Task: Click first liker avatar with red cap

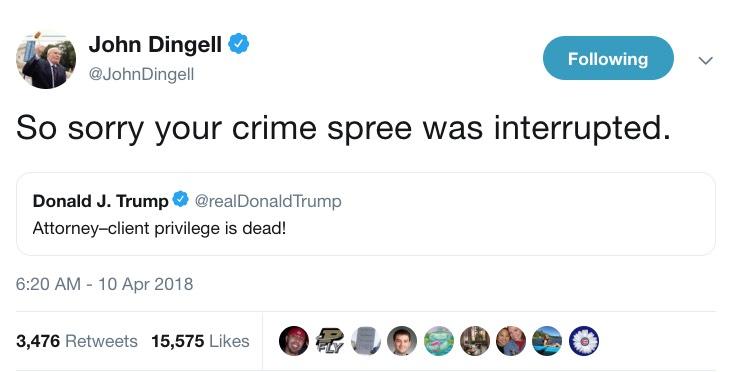Action: tap(294, 340)
